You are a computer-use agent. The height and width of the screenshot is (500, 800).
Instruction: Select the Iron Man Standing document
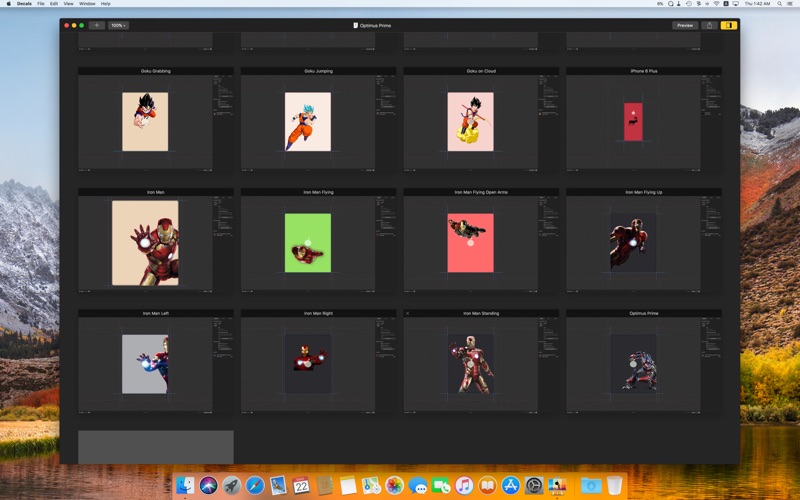click(481, 362)
